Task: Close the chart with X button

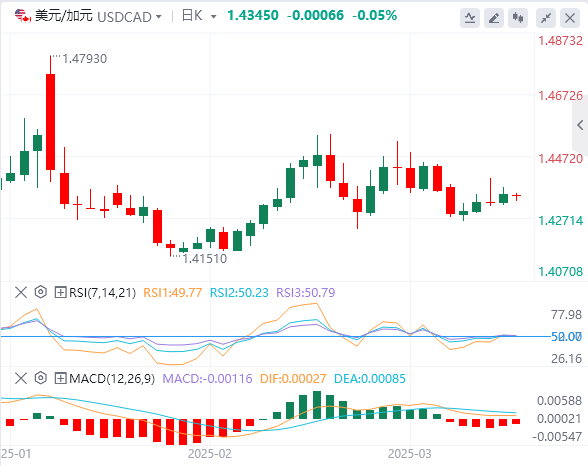Action: tap(570, 18)
